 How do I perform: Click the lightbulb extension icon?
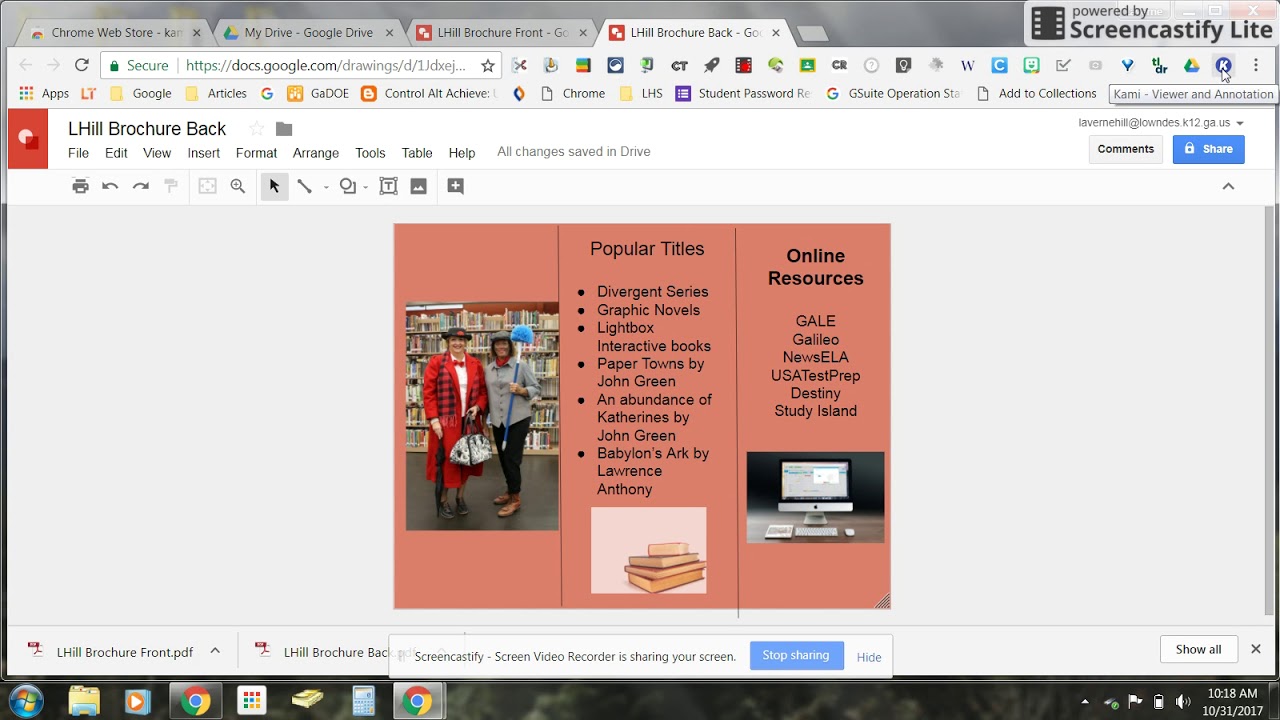pyautogui.click(x=903, y=65)
